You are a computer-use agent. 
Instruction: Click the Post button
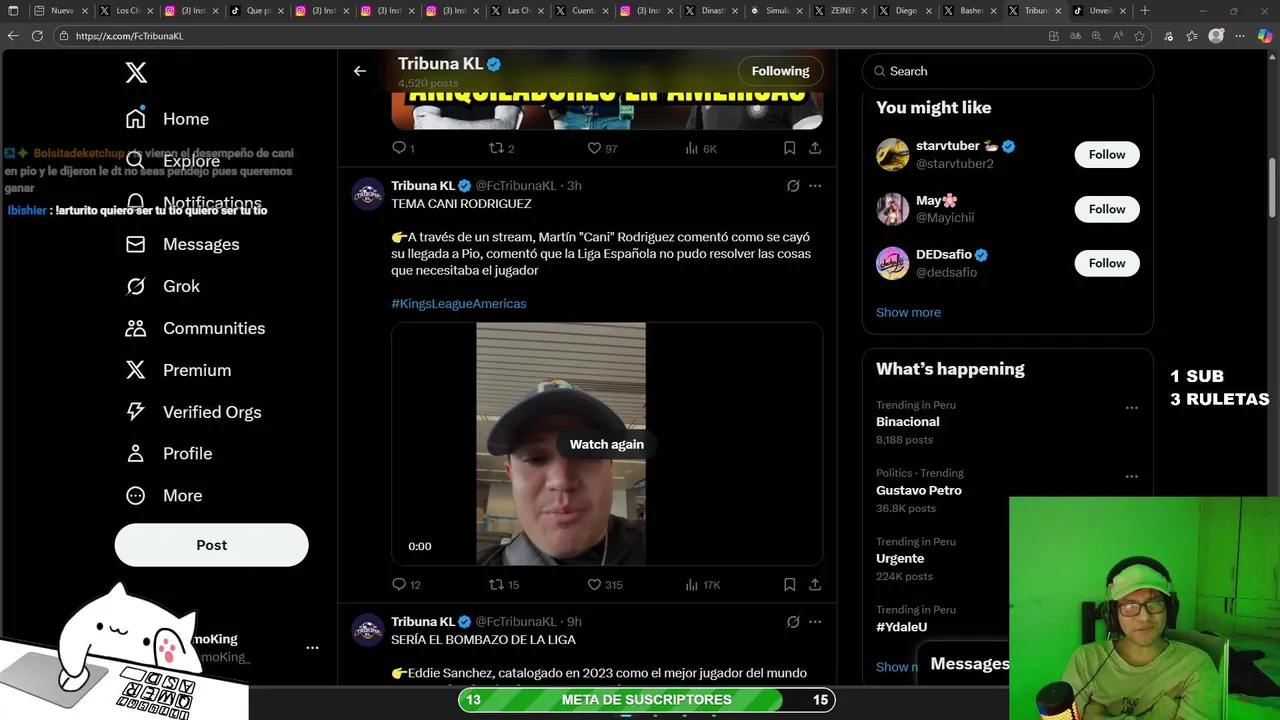coord(211,545)
